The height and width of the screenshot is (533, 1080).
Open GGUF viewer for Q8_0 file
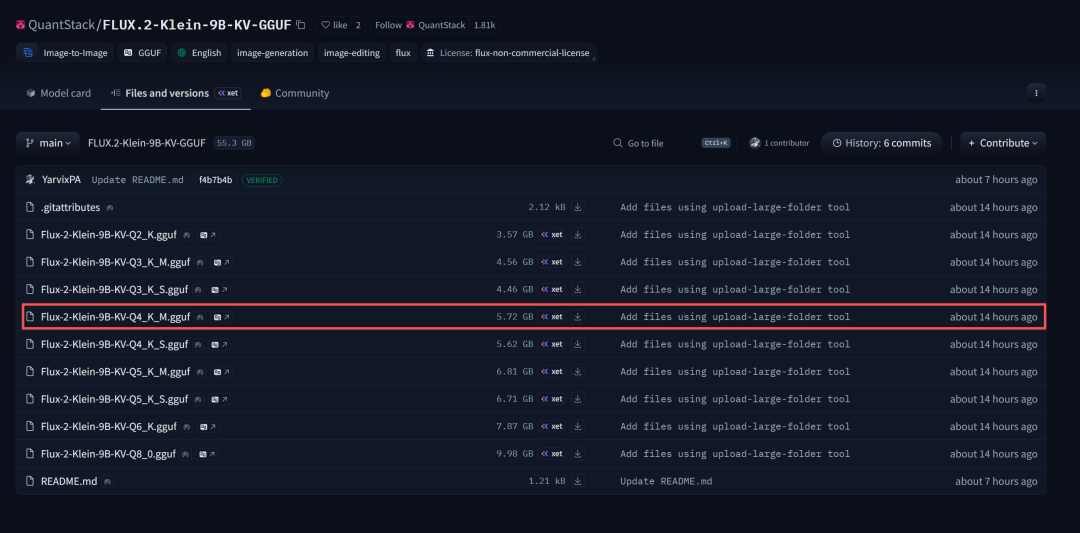(x=207, y=454)
